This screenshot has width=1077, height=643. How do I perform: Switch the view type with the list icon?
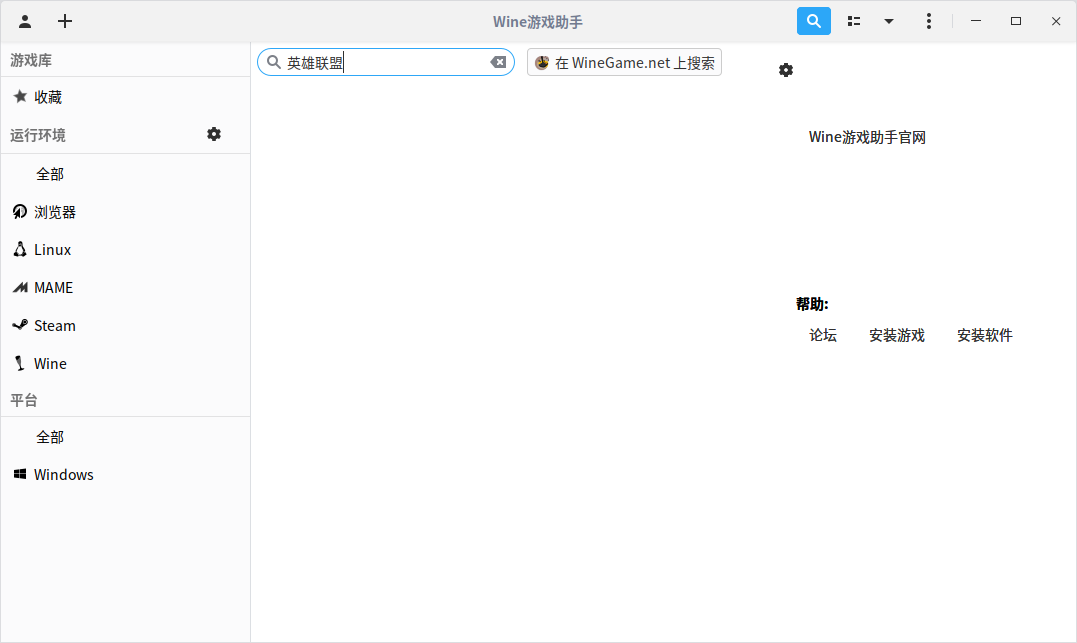854,21
